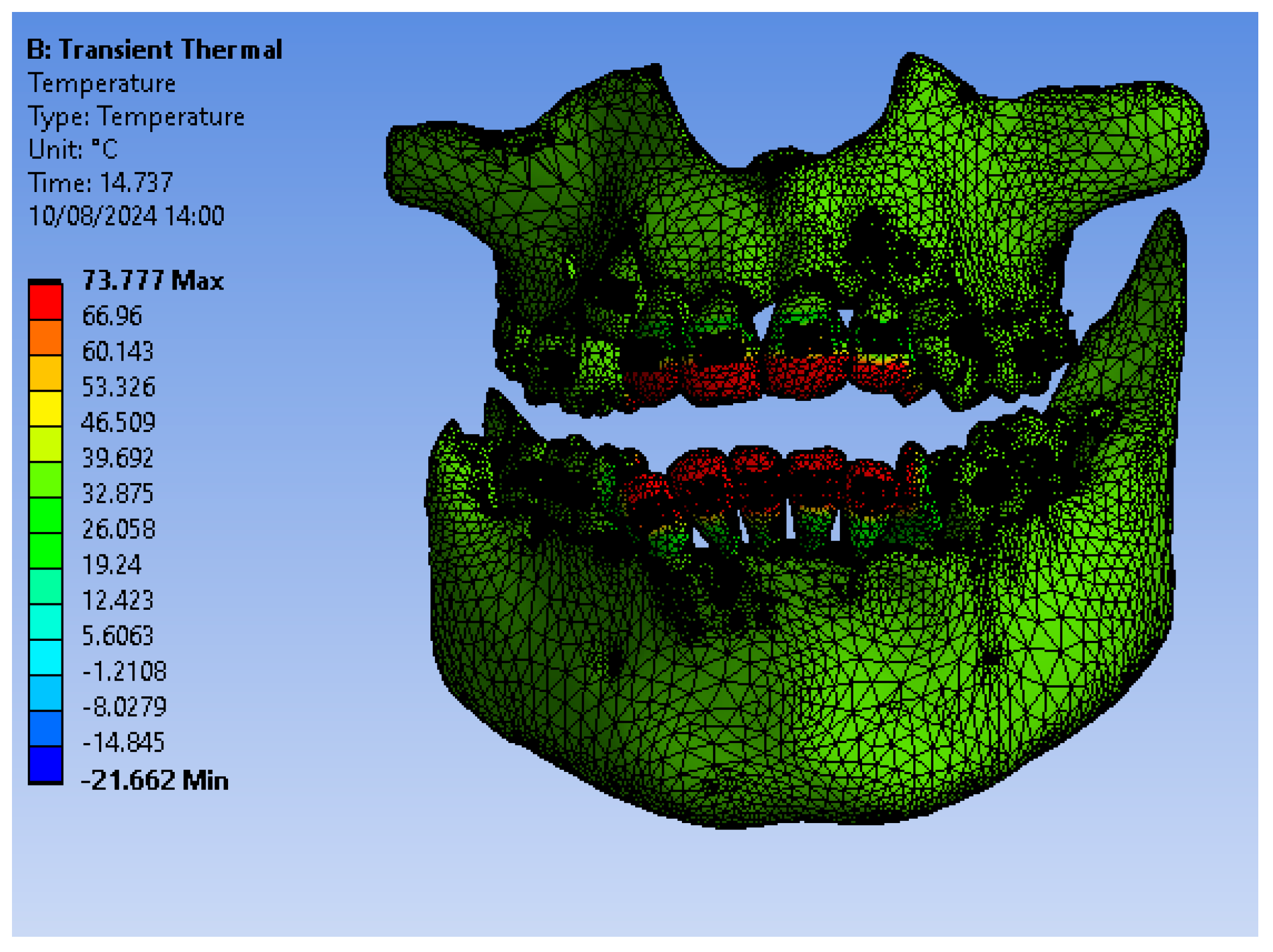Click the red lower front teeth region
The height and width of the screenshot is (952, 1273).
754,466
